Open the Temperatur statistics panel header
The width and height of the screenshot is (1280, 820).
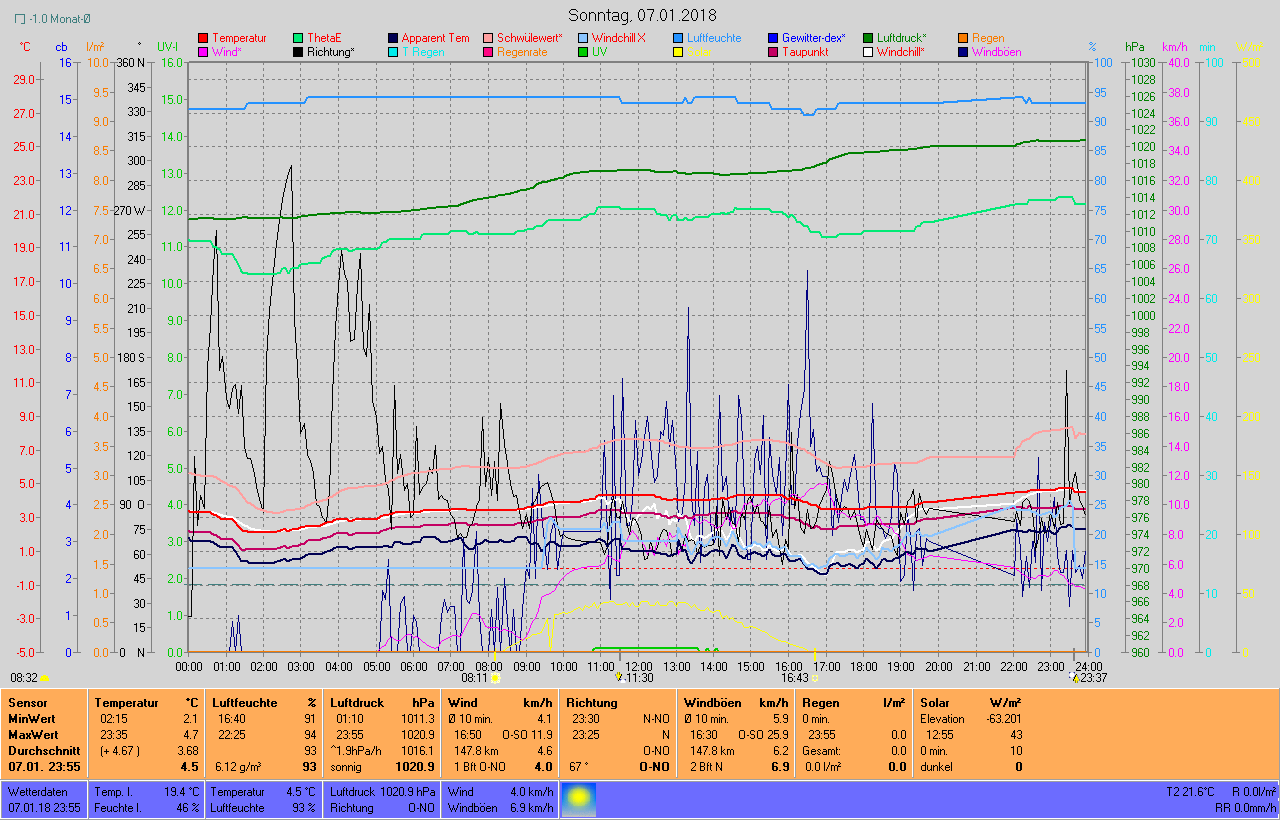(145, 703)
